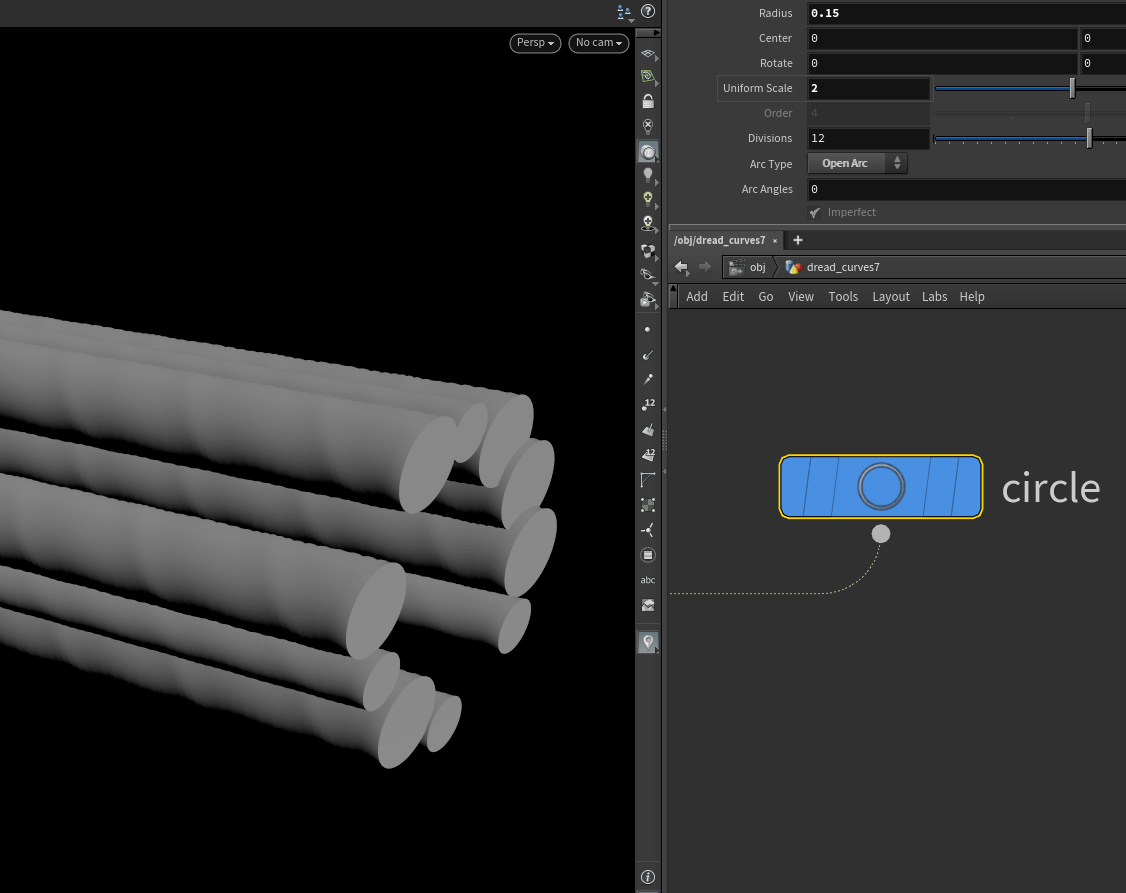Select the circle node
The width and height of the screenshot is (1126, 893).
(x=880, y=487)
